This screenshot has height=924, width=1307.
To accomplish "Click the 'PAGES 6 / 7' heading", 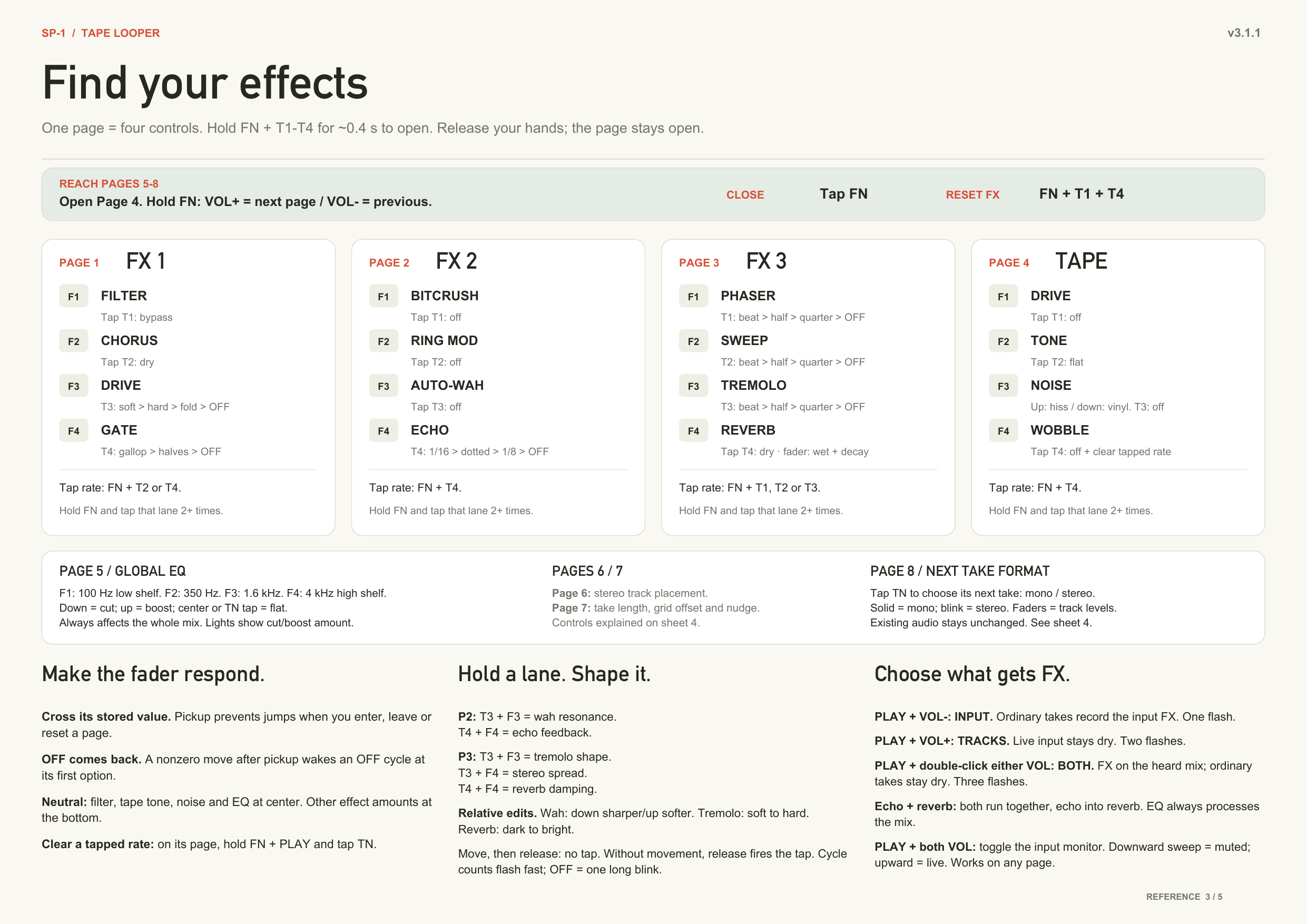I will coord(587,571).
